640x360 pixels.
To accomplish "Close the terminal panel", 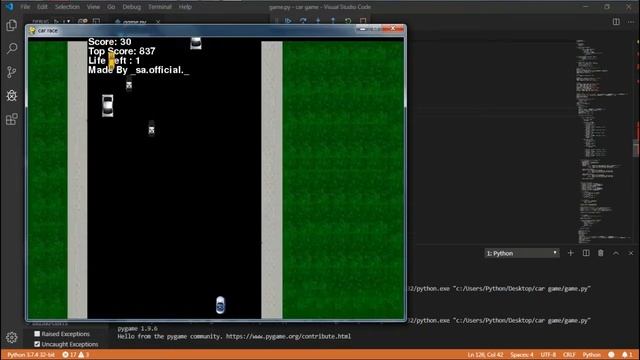I will 631,253.
